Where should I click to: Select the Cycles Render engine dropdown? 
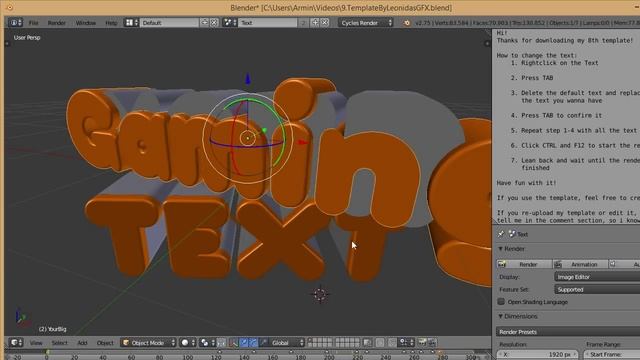366,23
